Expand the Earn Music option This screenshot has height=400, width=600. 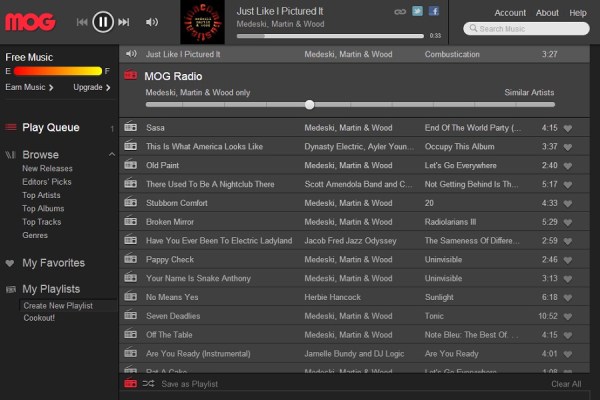pyautogui.click(x=29, y=87)
